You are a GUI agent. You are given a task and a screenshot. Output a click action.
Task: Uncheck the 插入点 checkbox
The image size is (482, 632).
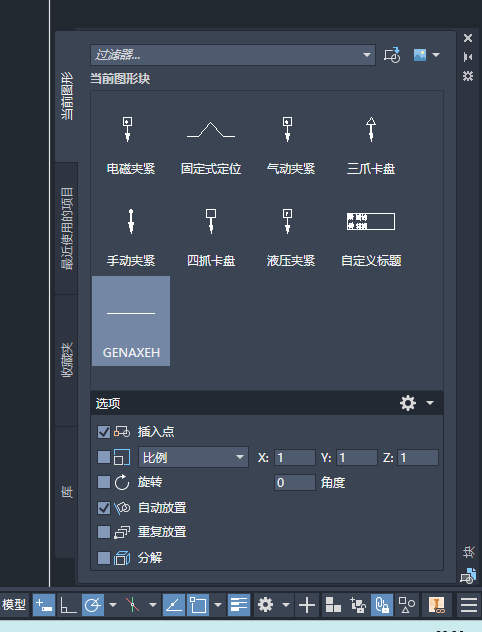(104, 432)
